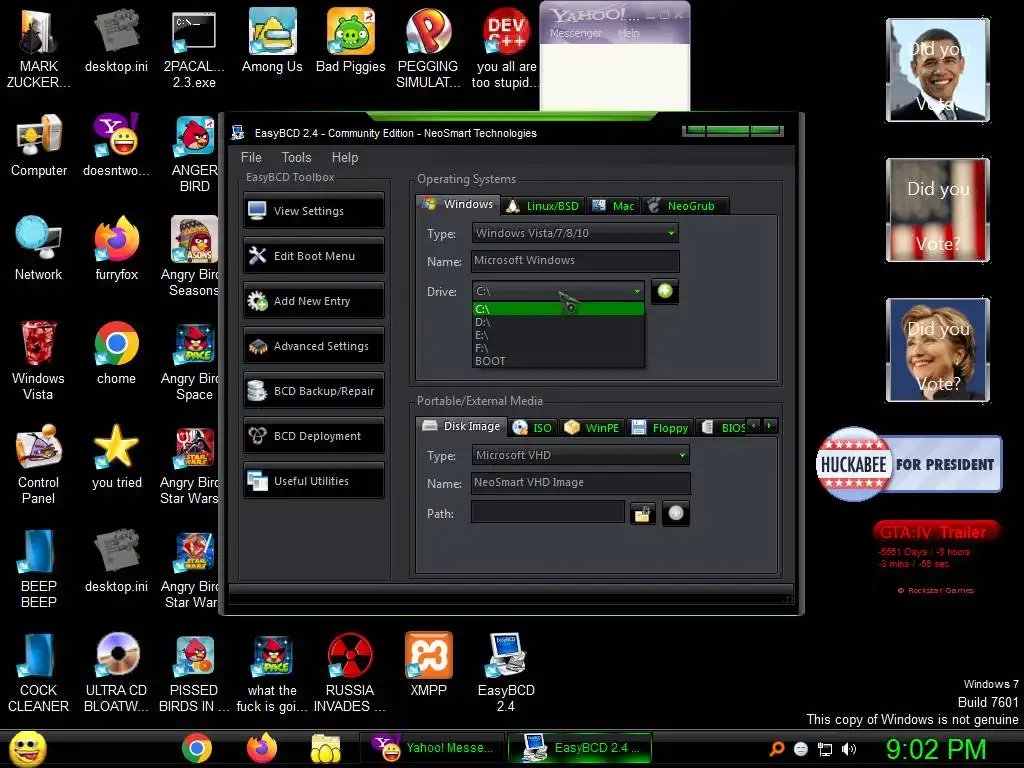Switch to the NeoGrub tab
The image size is (1024, 768).
(x=685, y=206)
